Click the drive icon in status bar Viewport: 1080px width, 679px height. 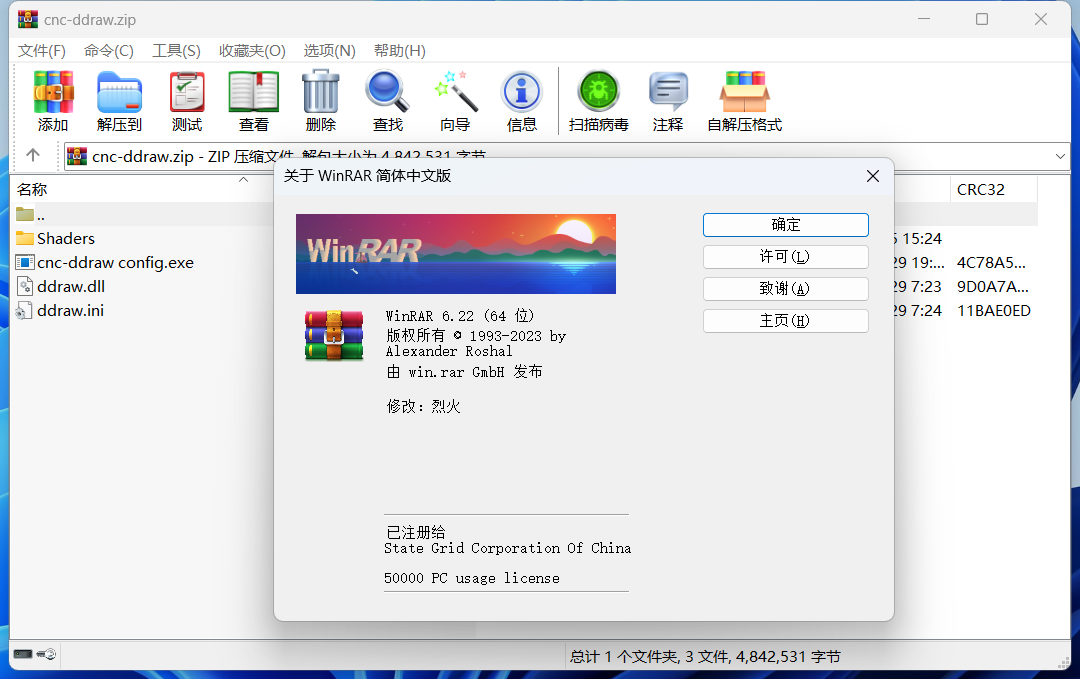pyautogui.click(x=23, y=654)
